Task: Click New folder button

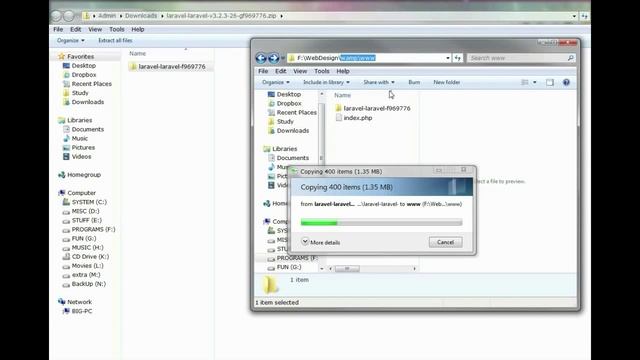Action: pos(447,82)
